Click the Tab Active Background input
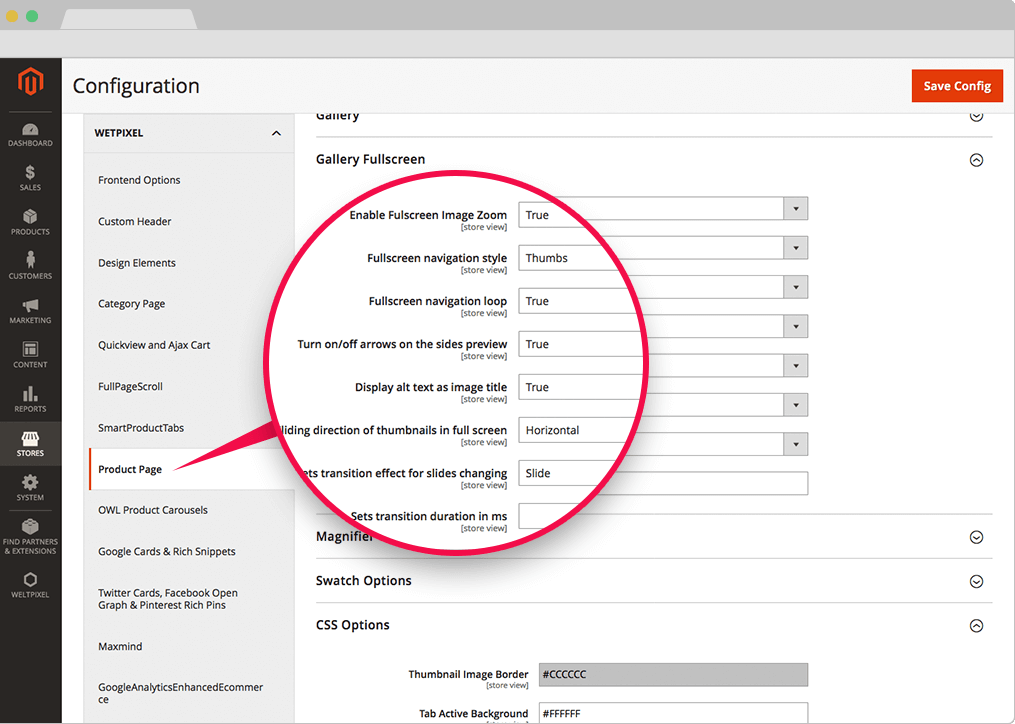Viewport: 1015px width, 724px height. coord(672,713)
